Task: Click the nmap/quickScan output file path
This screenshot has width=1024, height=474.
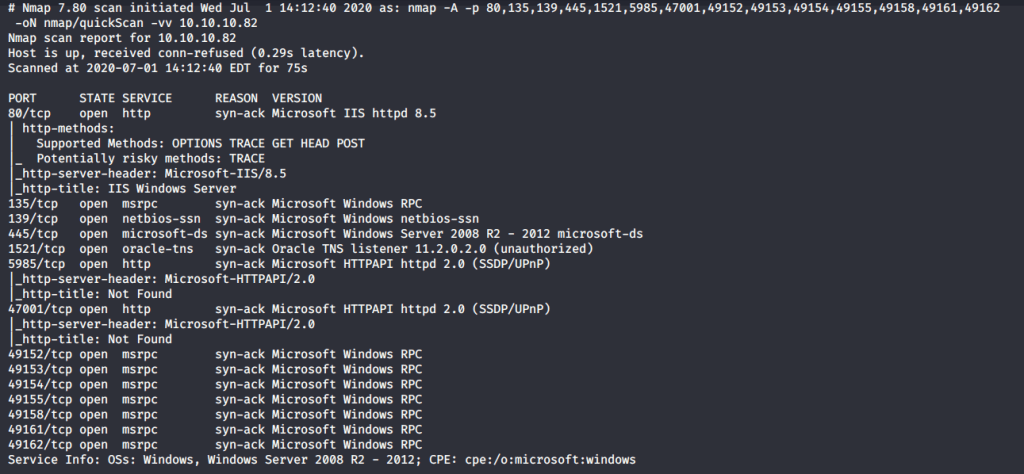Action: [x=93, y=23]
